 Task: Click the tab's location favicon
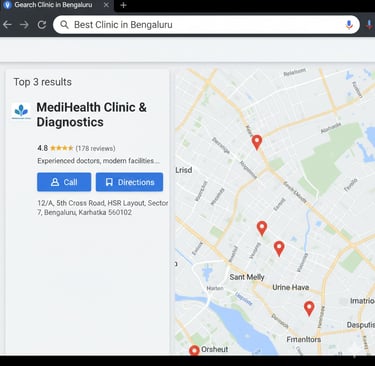pyautogui.click(x=7, y=5)
